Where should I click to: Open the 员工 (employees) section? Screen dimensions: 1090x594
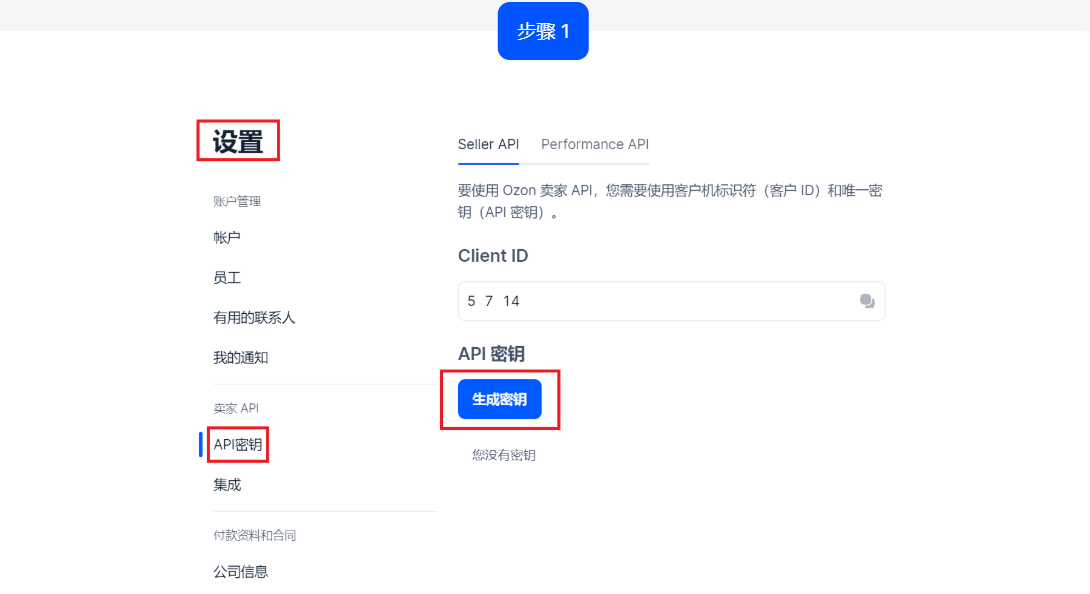(226, 277)
